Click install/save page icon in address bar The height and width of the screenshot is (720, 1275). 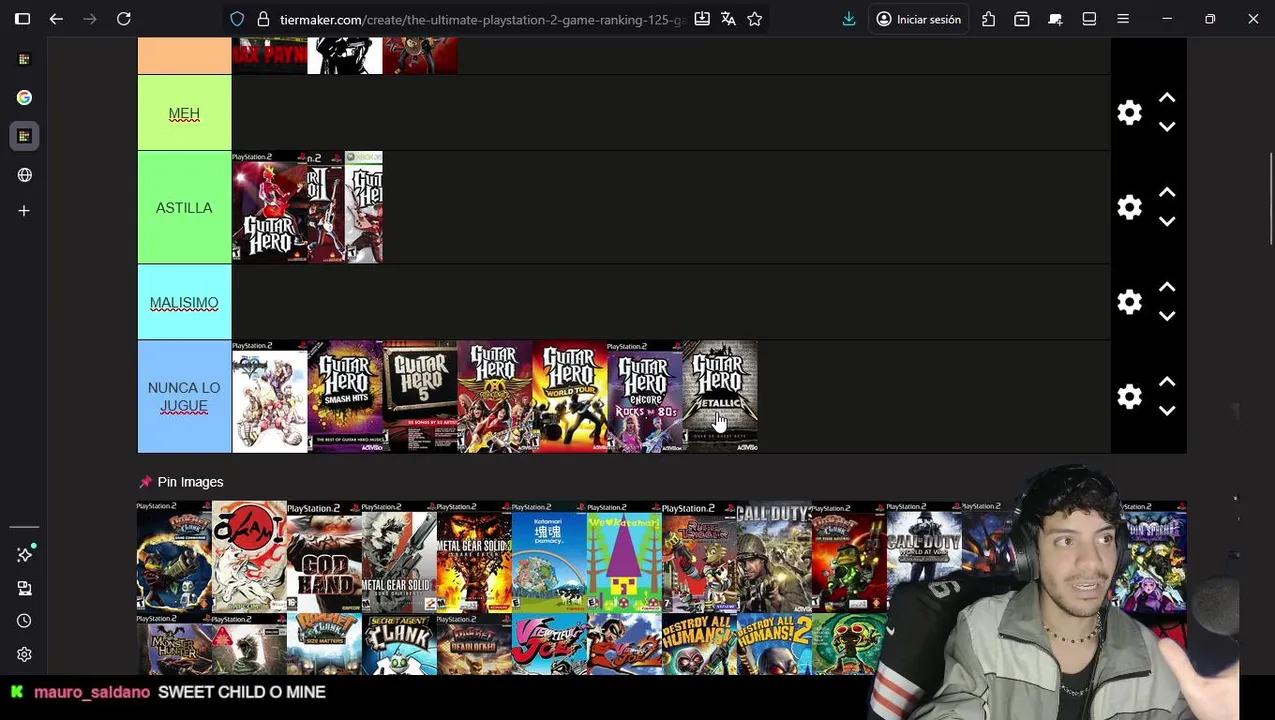pyautogui.click(x=702, y=19)
